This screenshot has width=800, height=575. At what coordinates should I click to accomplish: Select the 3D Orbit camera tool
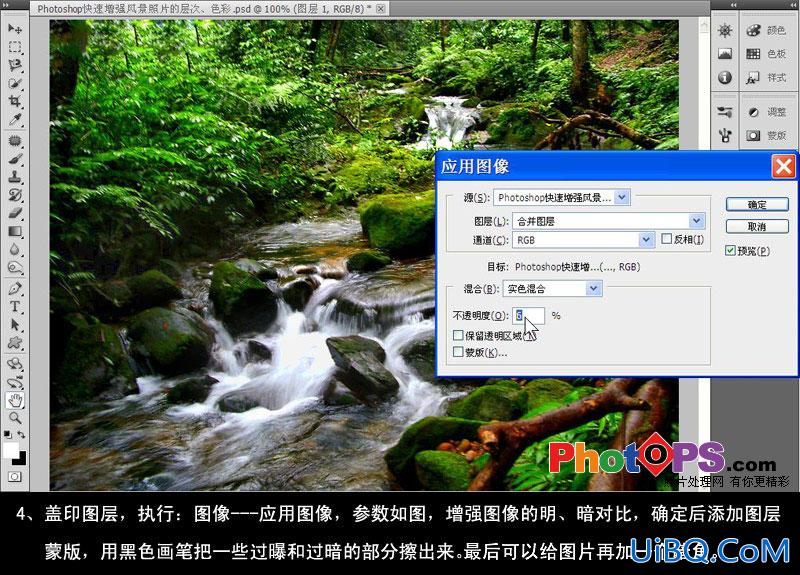(x=14, y=382)
